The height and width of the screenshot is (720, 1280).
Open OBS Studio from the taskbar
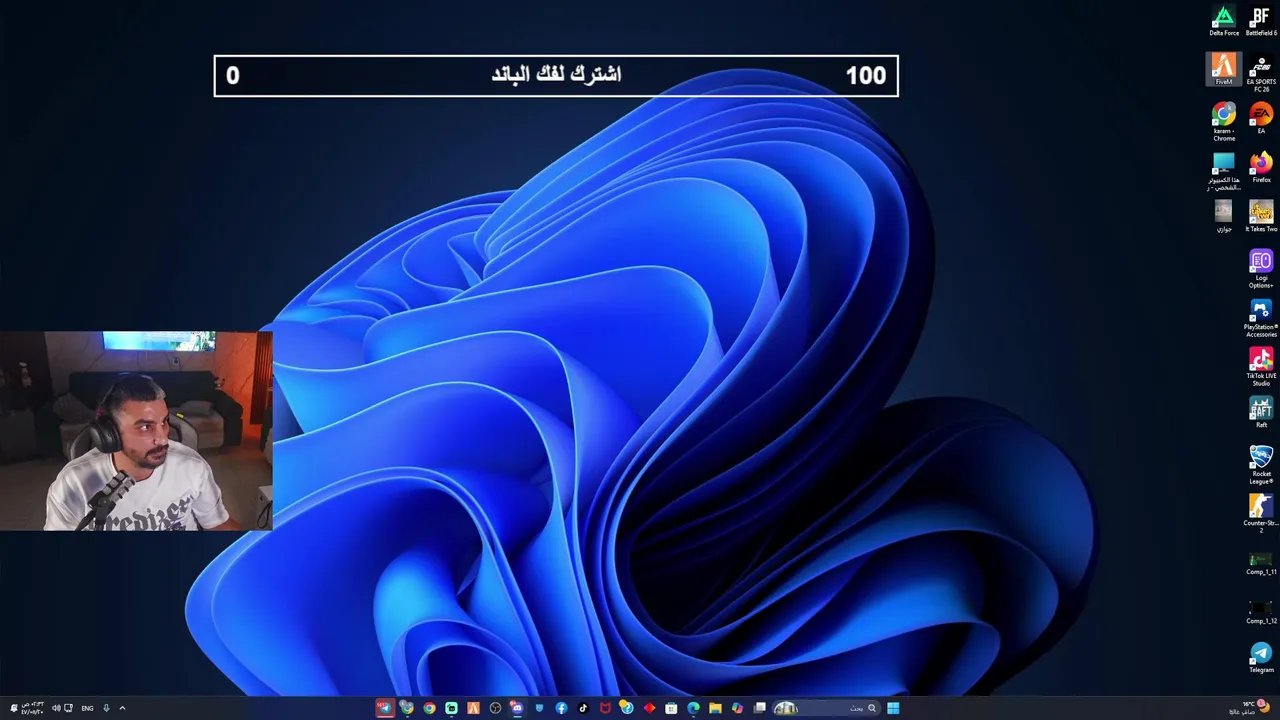pos(495,708)
